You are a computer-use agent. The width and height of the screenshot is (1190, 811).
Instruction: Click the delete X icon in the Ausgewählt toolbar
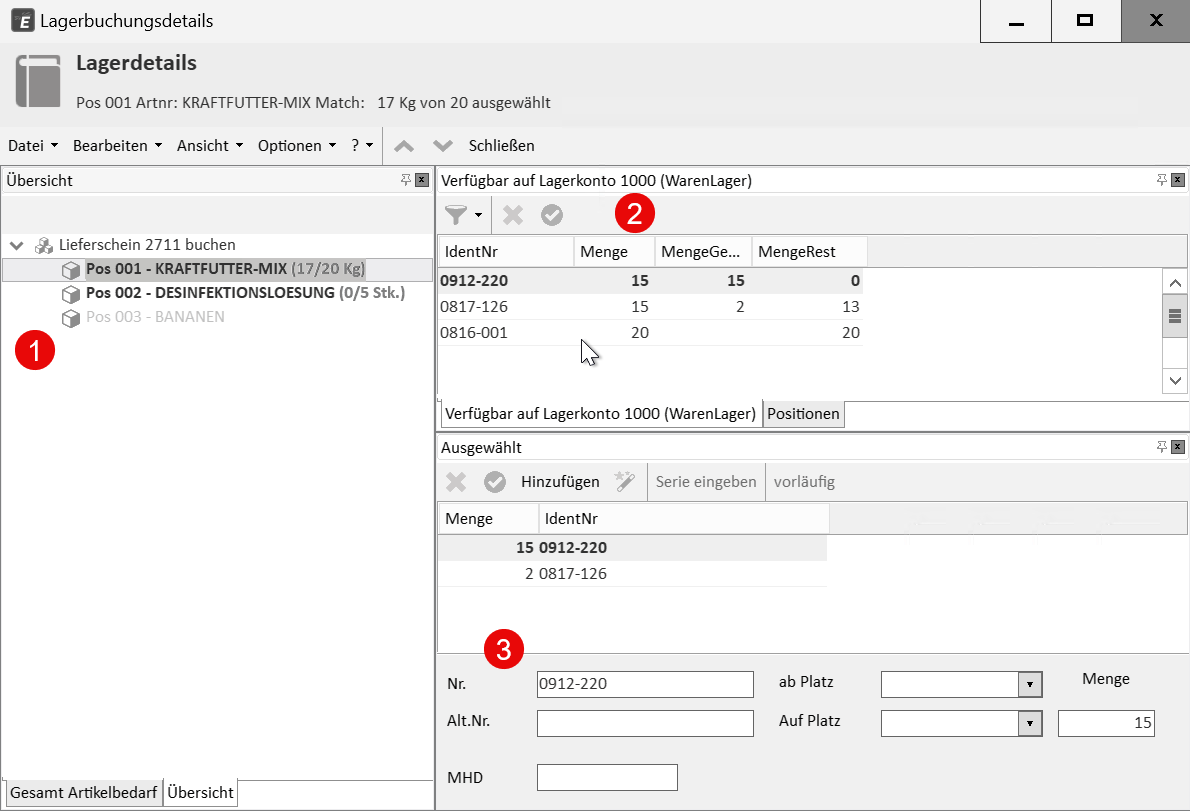tap(456, 482)
